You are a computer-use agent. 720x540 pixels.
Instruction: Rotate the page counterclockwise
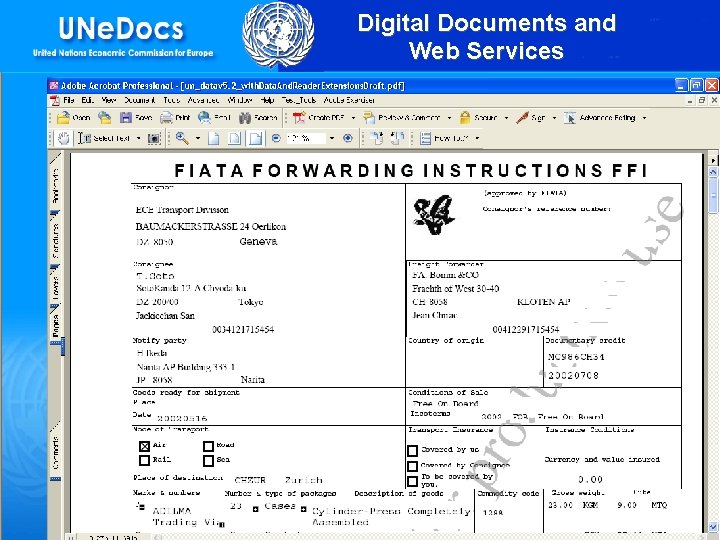[397, 138]
